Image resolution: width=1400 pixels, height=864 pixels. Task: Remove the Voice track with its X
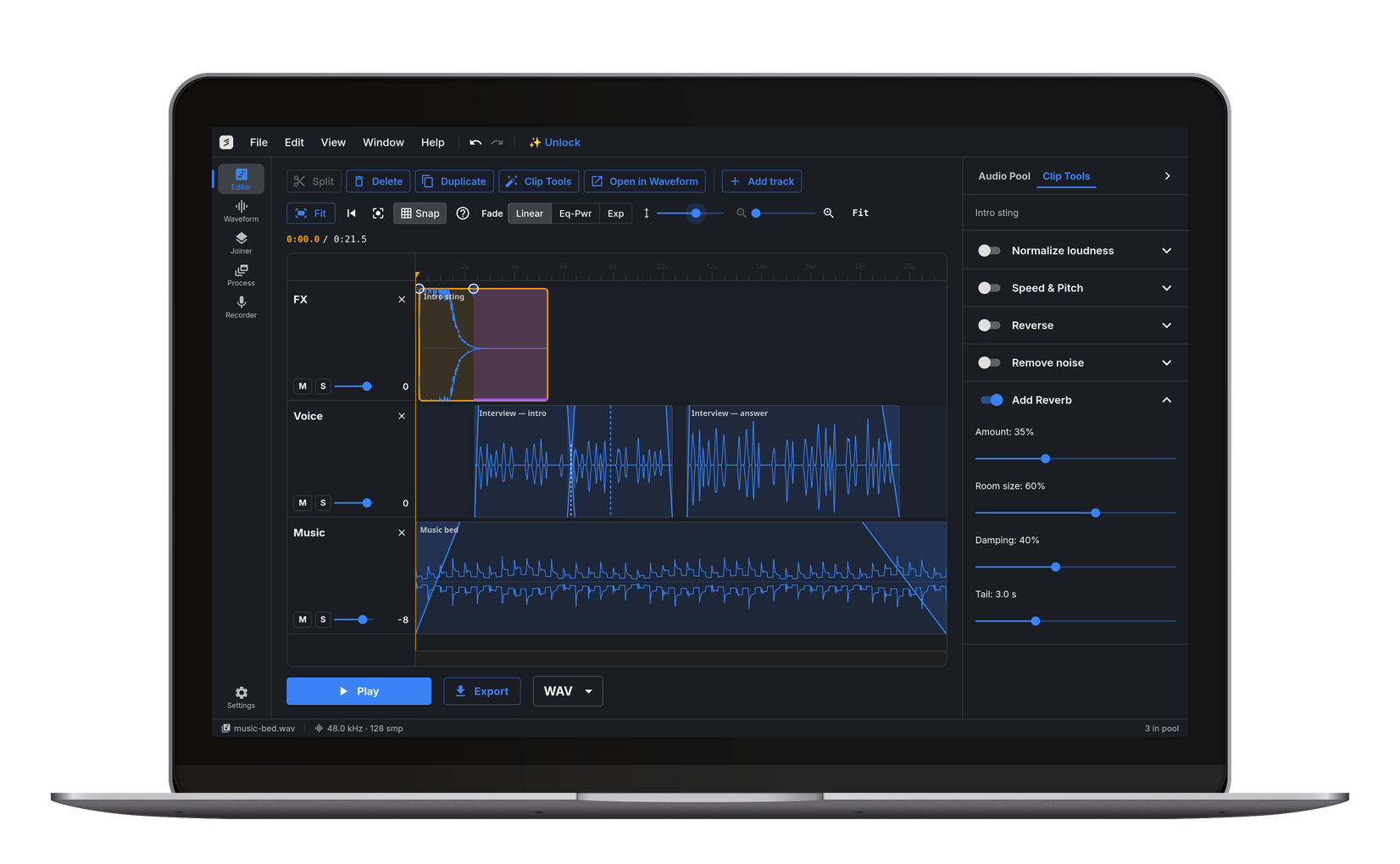click(x=402, y=417)
